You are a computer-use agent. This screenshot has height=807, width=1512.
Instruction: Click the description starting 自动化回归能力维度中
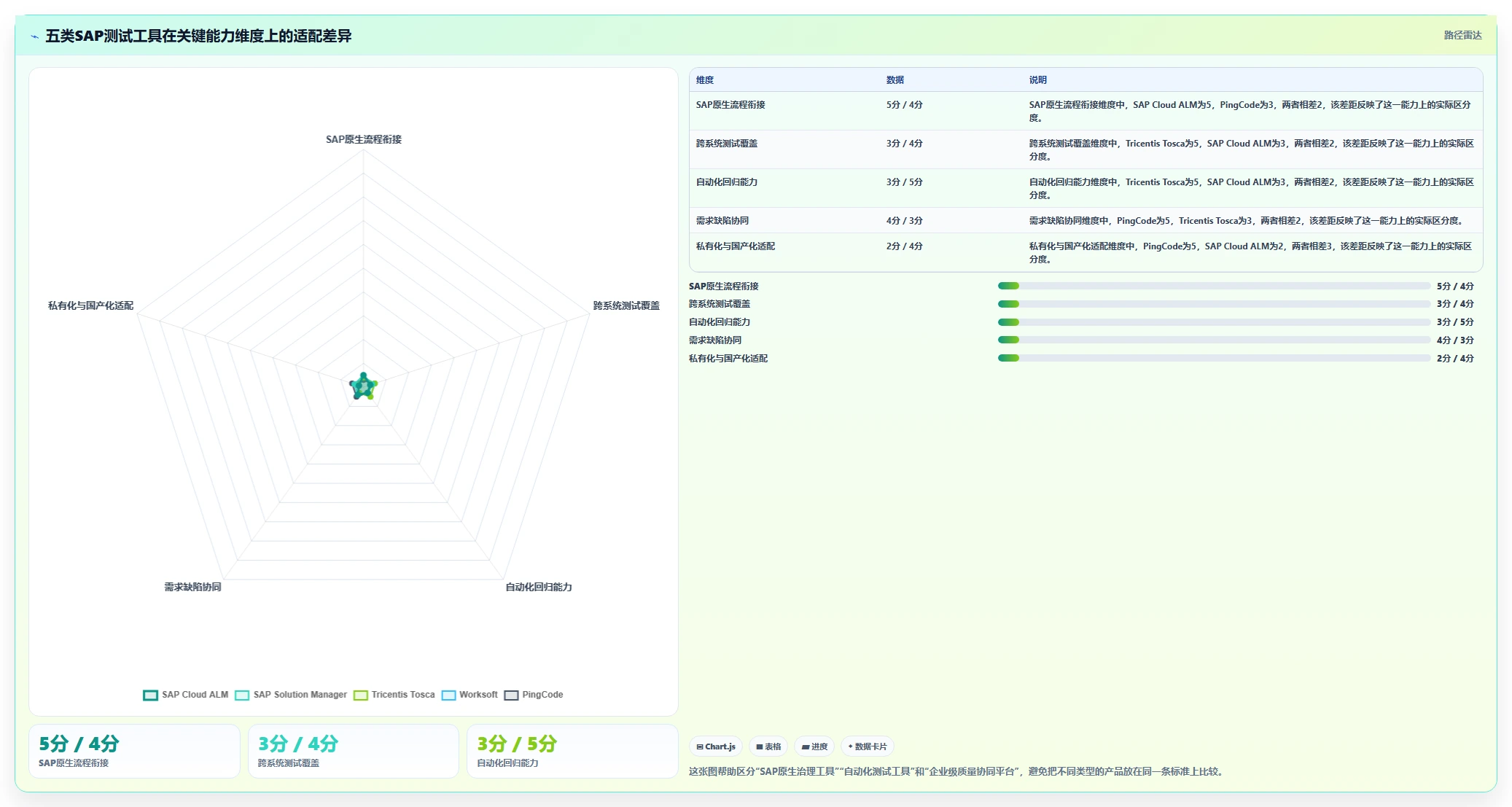1252,189
